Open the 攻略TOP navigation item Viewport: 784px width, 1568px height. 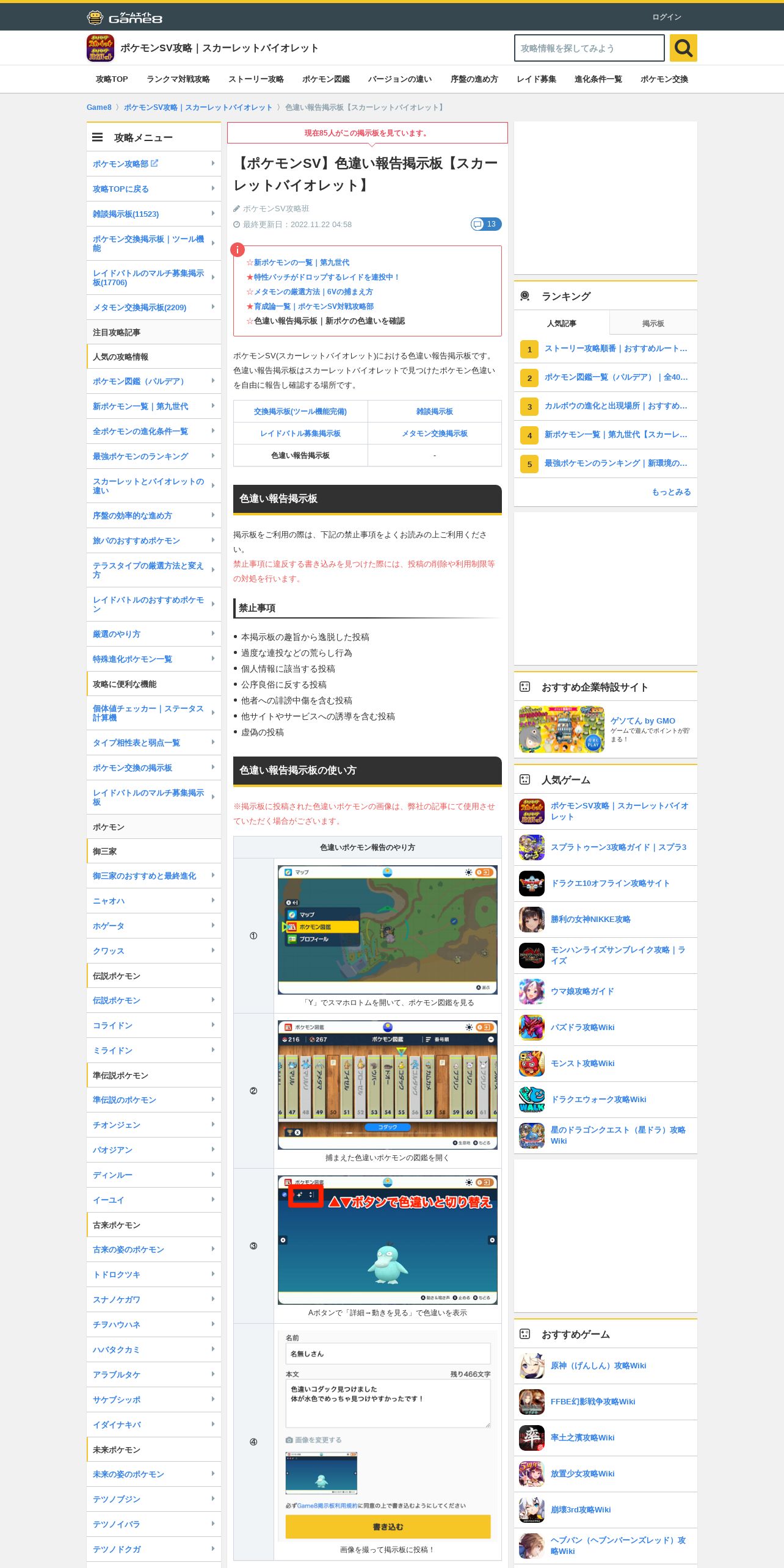[x=112, y=79]
